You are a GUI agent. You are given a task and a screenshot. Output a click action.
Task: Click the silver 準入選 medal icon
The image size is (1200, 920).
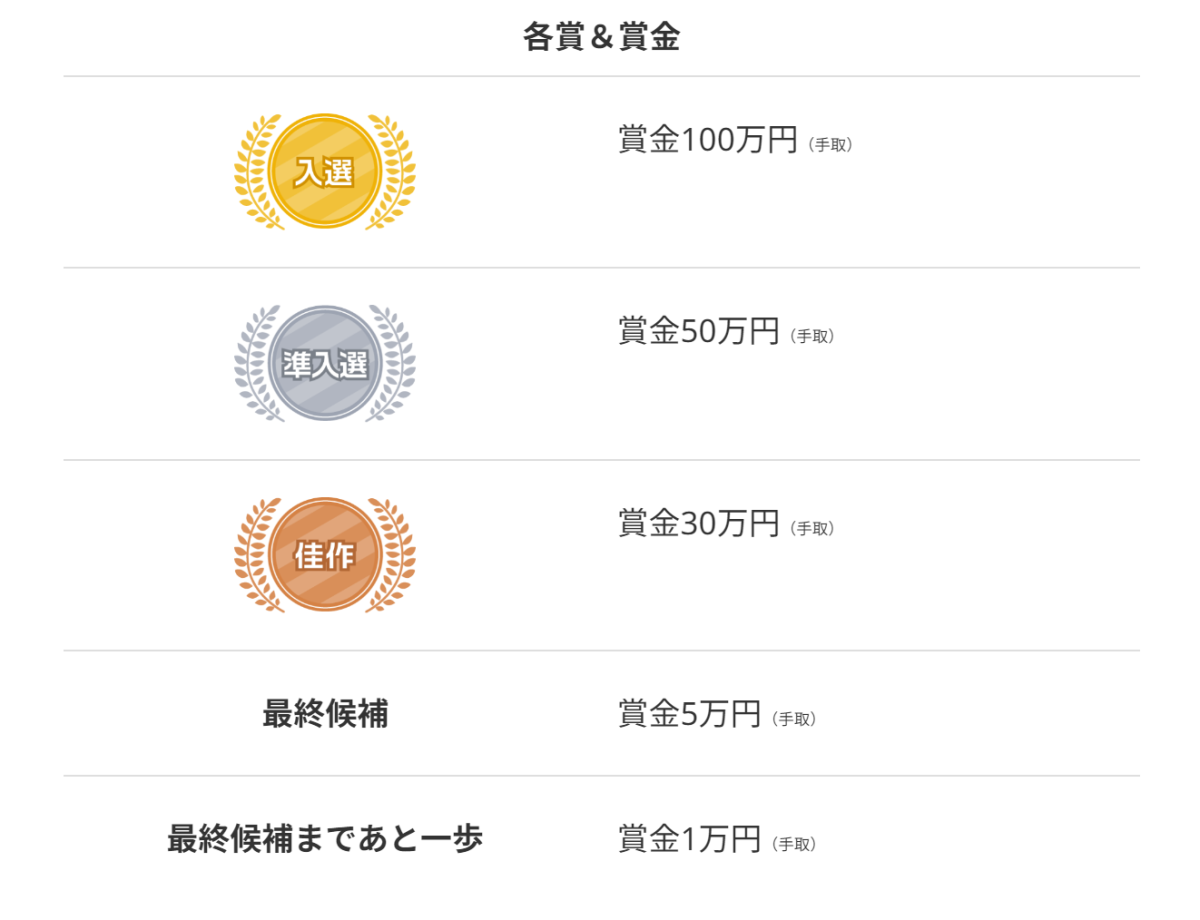tap(325, 364)
